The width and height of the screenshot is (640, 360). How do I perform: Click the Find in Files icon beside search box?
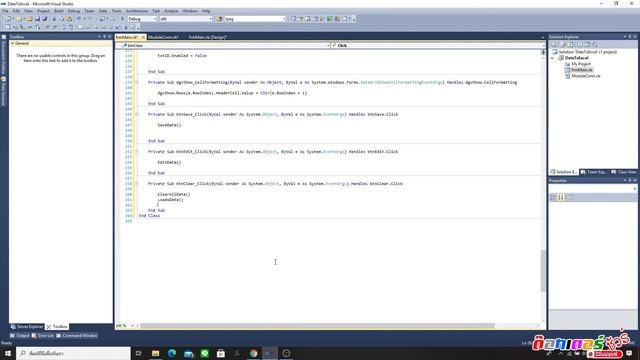click(x=220, y=19)
